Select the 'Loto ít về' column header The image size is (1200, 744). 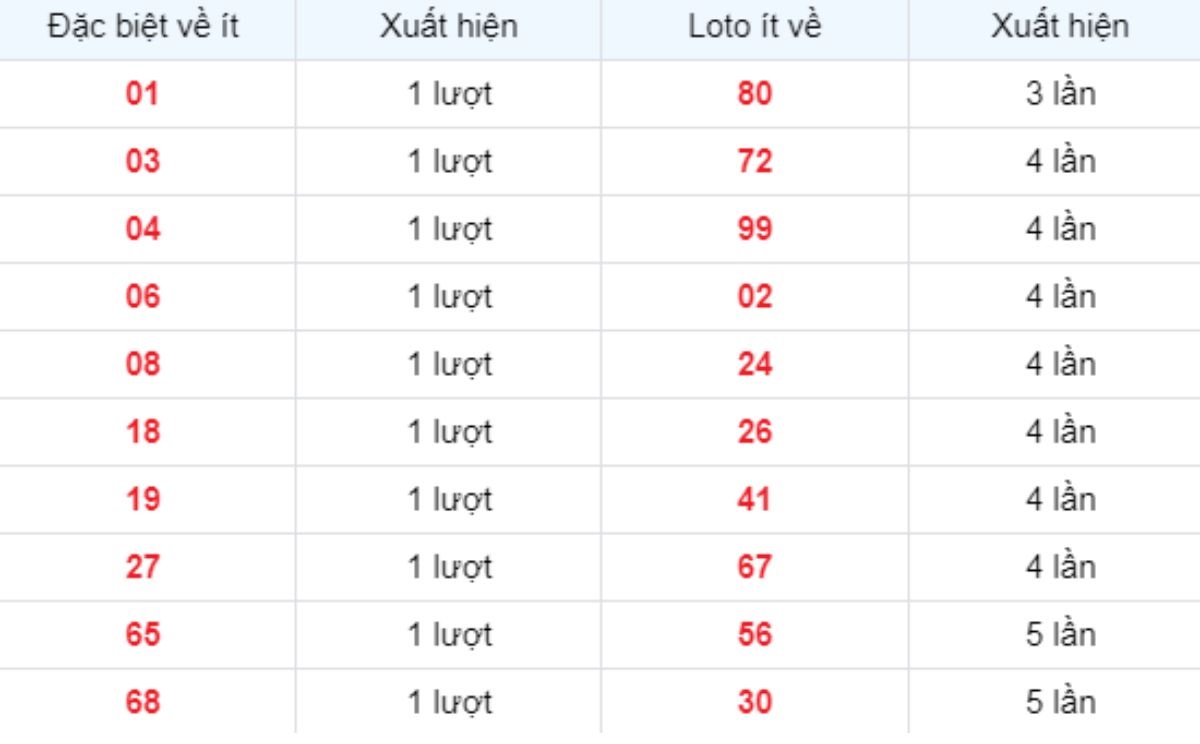(755, 27)
